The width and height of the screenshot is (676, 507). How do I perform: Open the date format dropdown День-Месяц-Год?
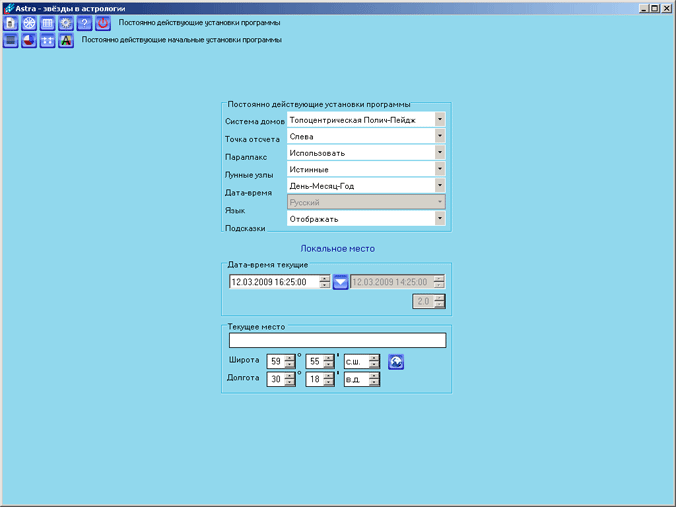point(366,185)
